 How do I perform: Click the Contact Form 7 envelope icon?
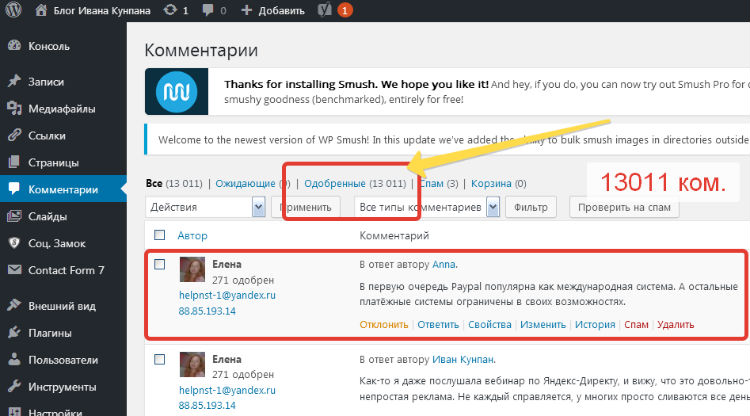click(x=14, y=270)
